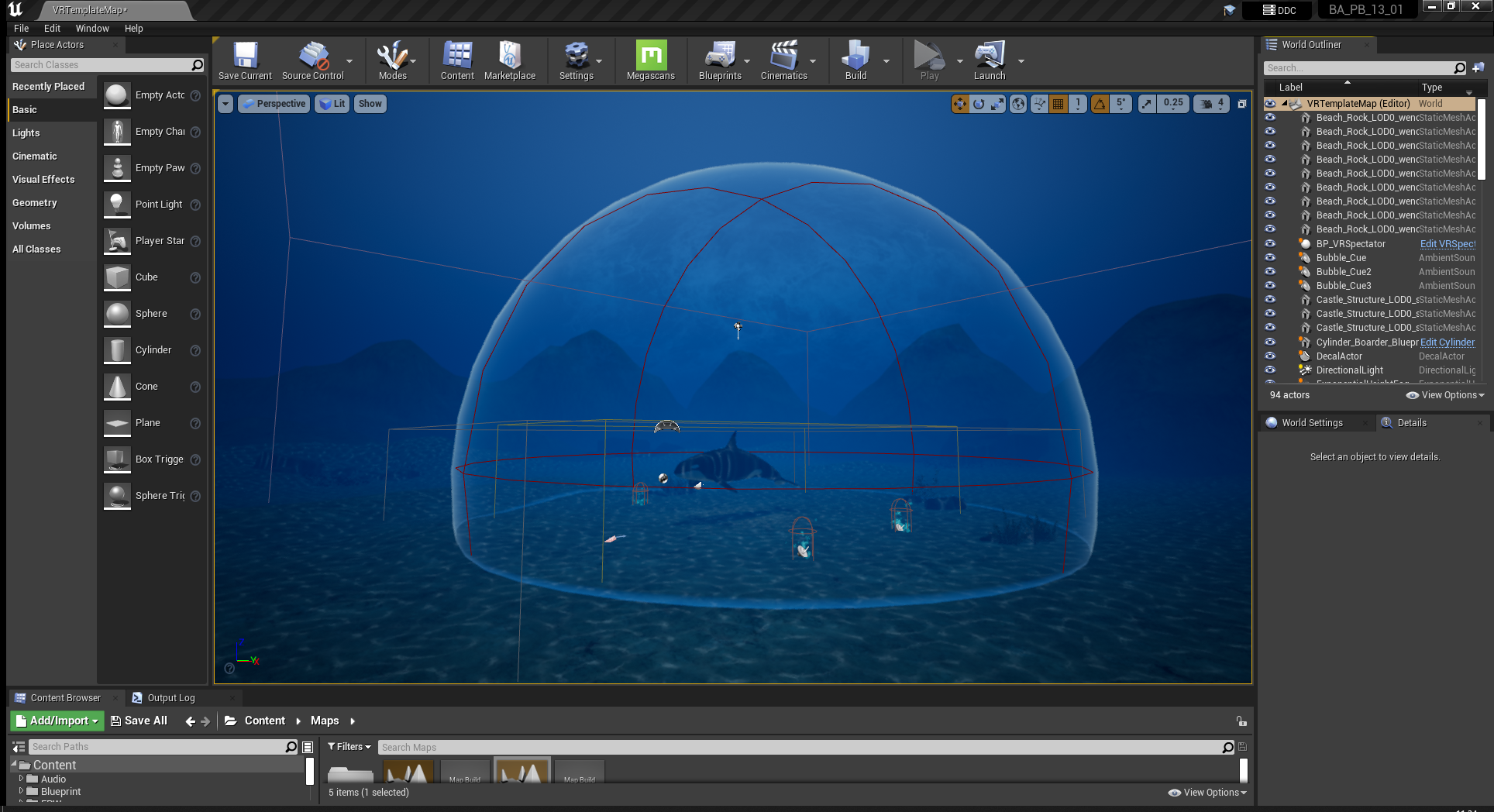The height and width of the screenshot is (812, 1494).
Task: Open the Content browser toolbar icon
Action: [457, 60]
